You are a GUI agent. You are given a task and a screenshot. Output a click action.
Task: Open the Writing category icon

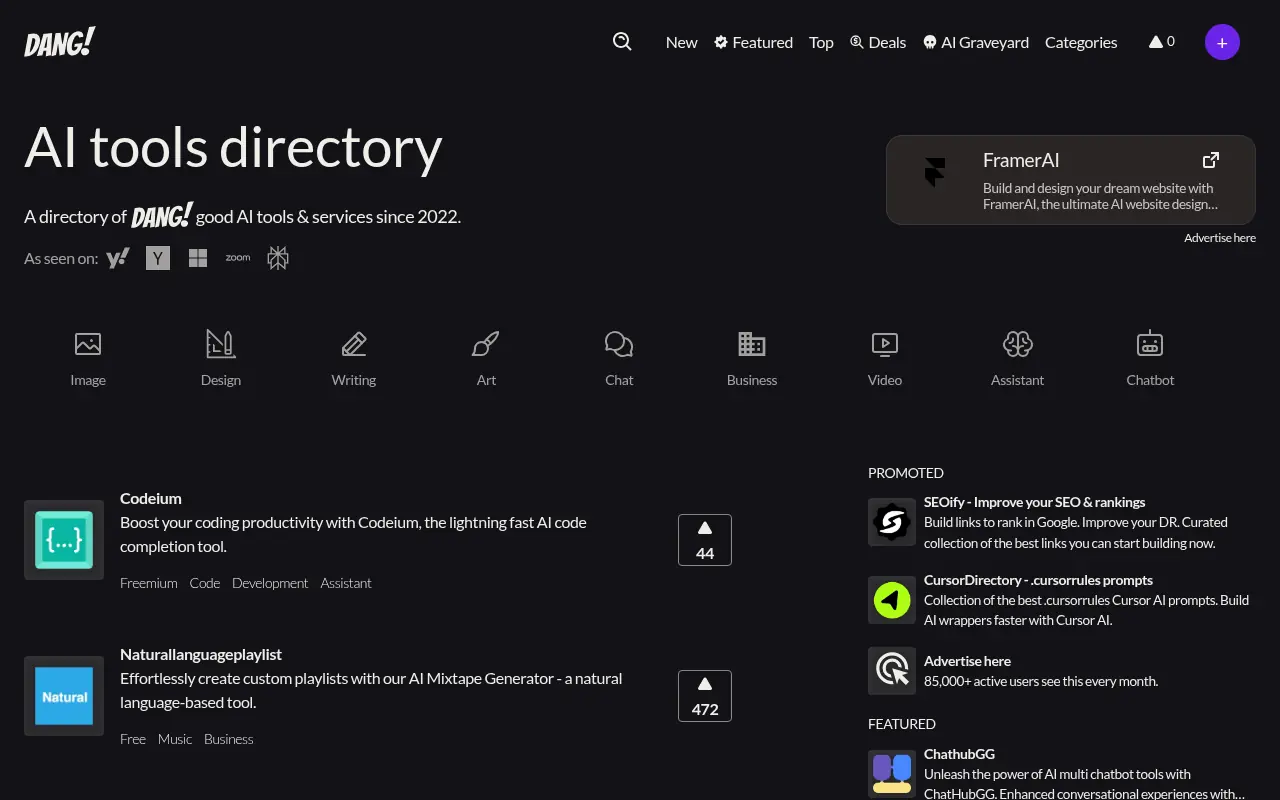coord(354,345)
